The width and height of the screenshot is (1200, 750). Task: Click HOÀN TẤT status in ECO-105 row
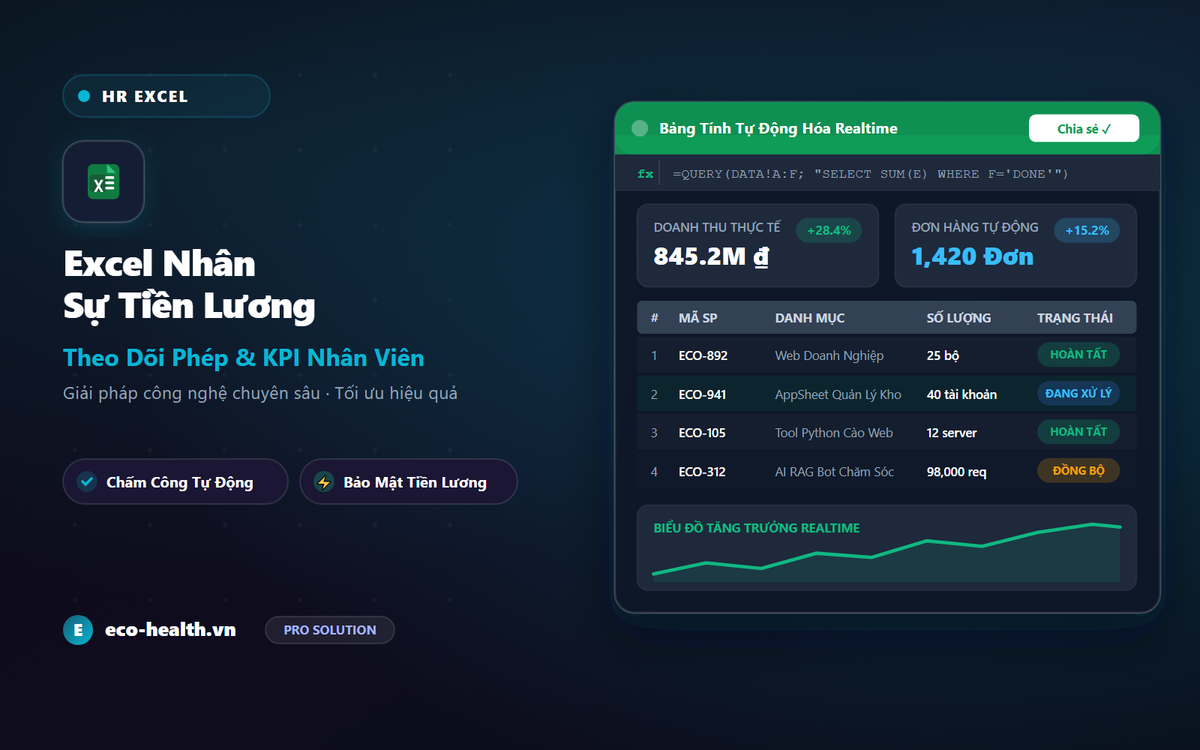[1078, 432]
